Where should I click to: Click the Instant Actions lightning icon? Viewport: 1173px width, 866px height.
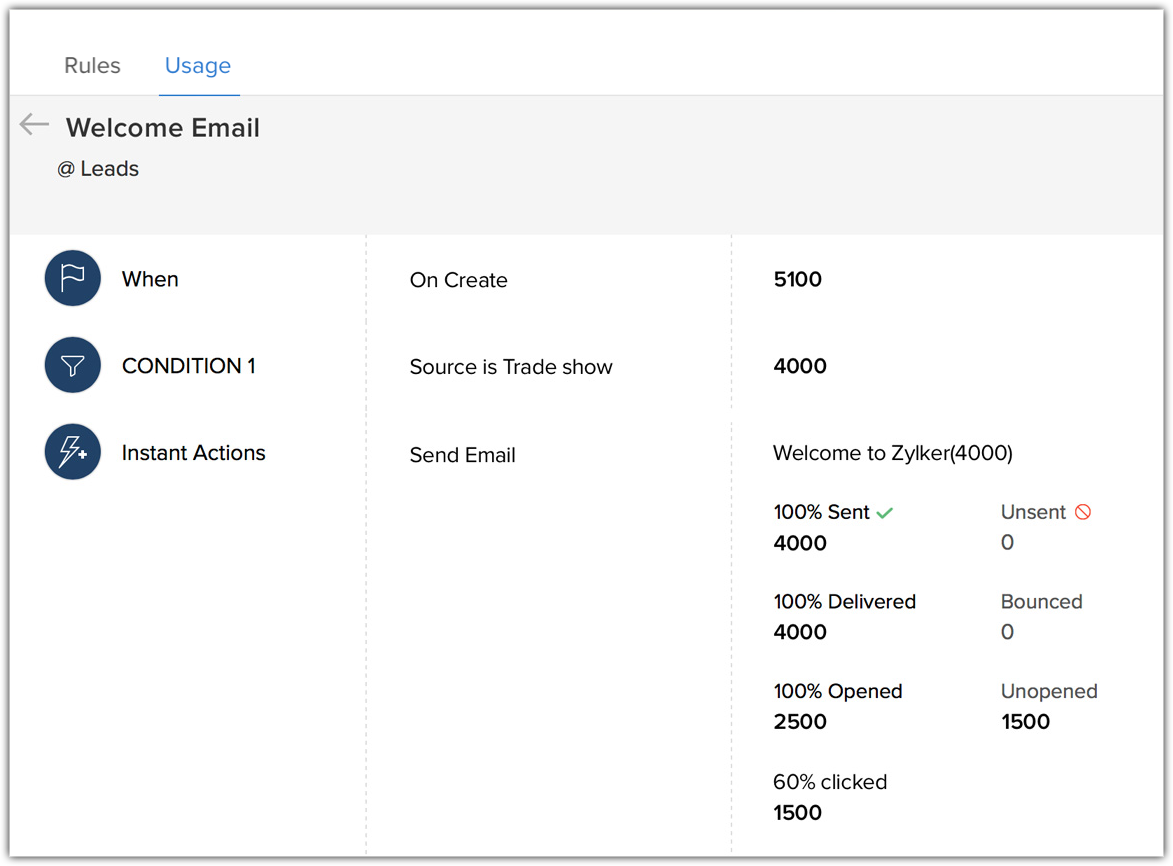click(73, 452)
